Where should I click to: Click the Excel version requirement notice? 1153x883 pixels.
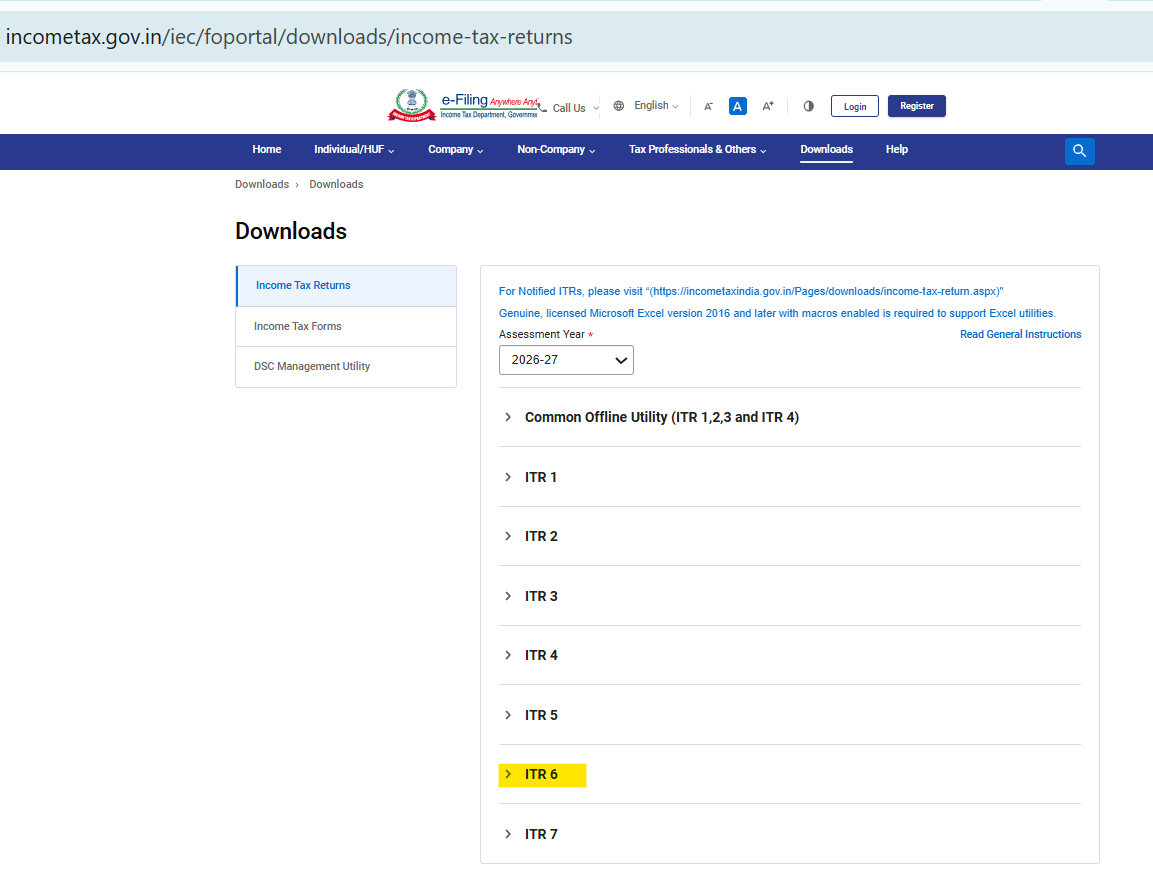[777, 313]
